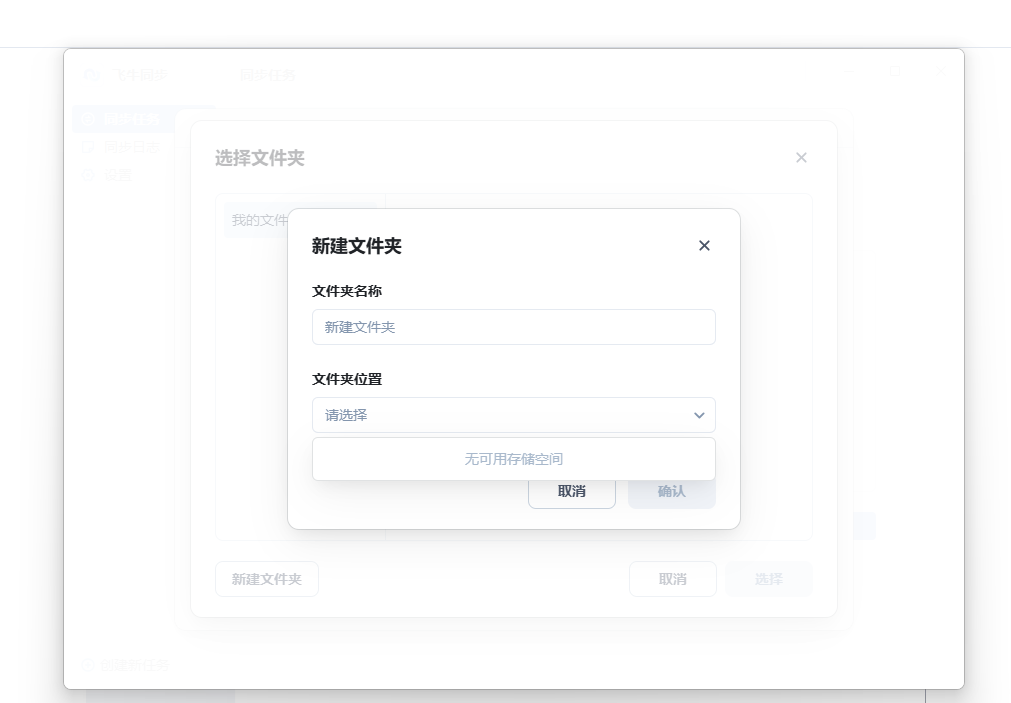Click the 新建文件夹 dialog title text
1011x703 pixels.
coord(357,246)
